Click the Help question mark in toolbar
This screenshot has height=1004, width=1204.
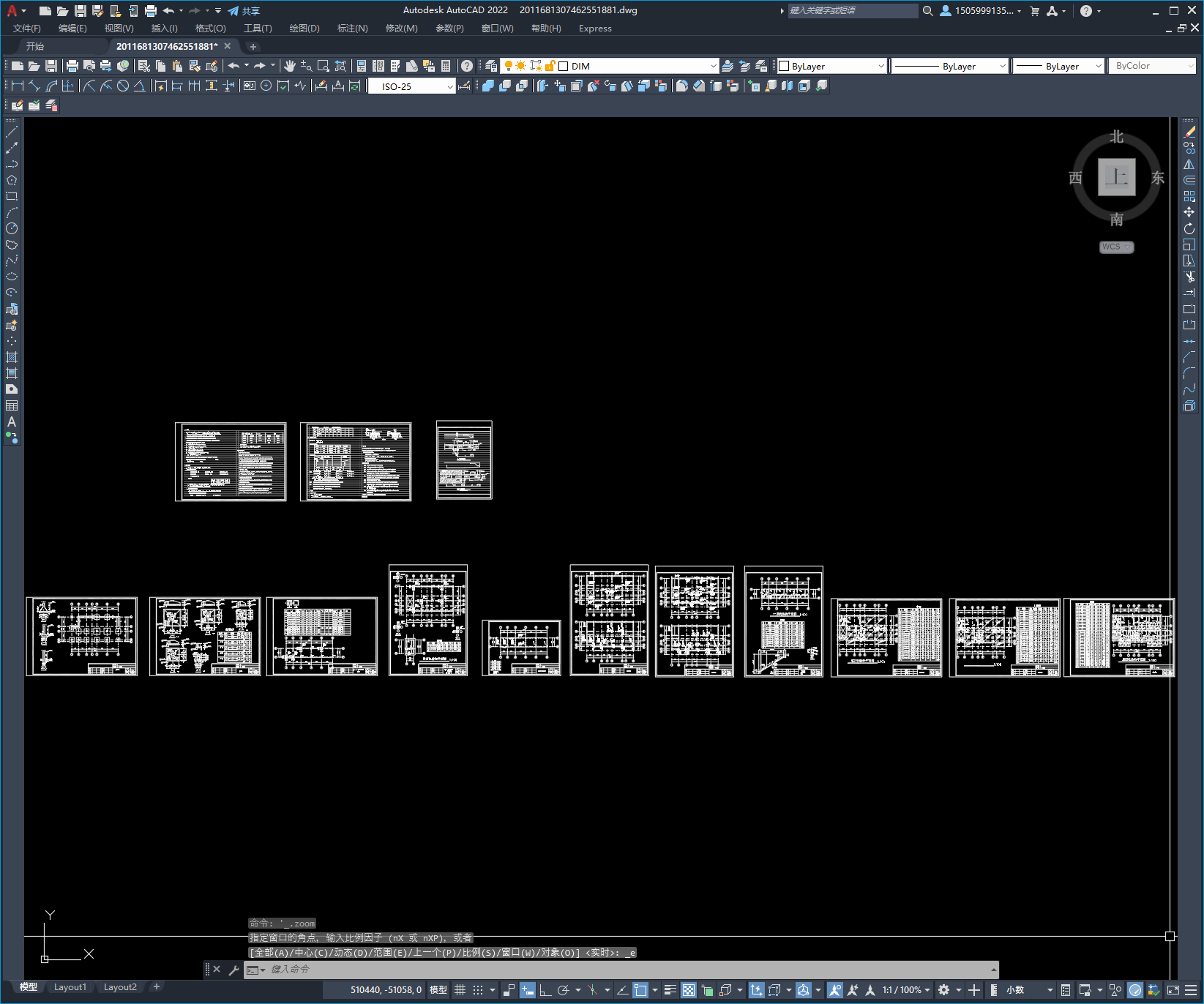pos(467,66)
